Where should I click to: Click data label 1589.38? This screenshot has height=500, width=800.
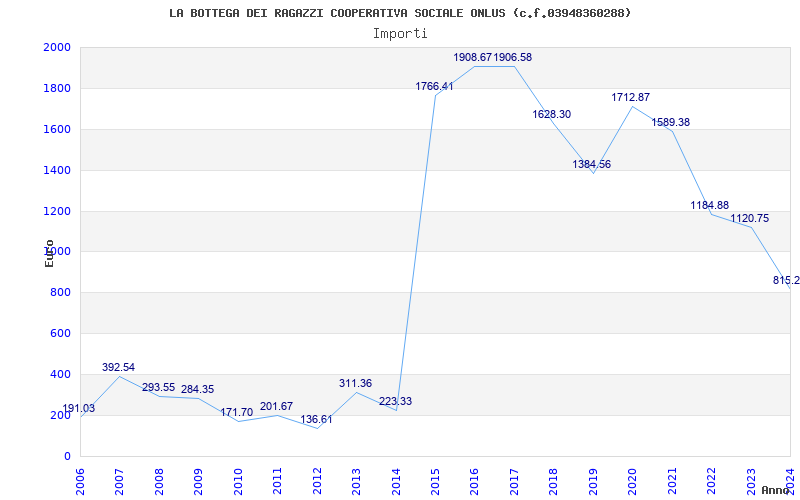click(x=670, y=122)
